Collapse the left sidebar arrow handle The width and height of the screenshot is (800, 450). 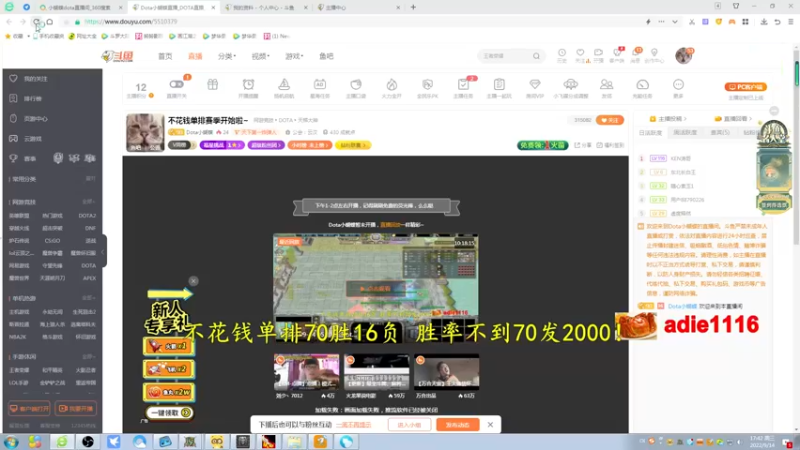tap(103, 252)
